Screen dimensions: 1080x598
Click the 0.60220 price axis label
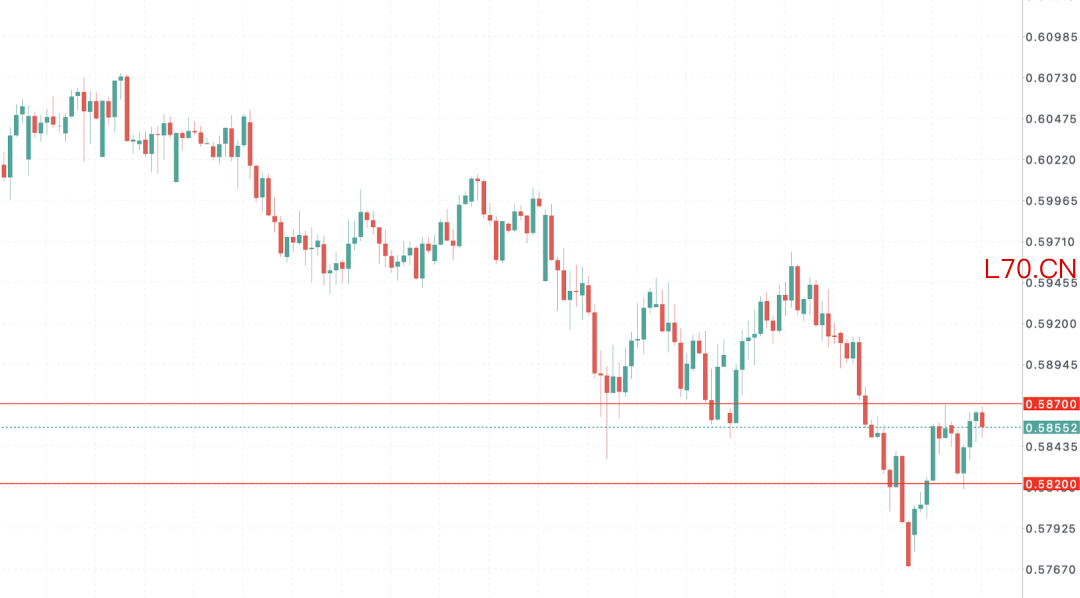tap(1051, 160)
